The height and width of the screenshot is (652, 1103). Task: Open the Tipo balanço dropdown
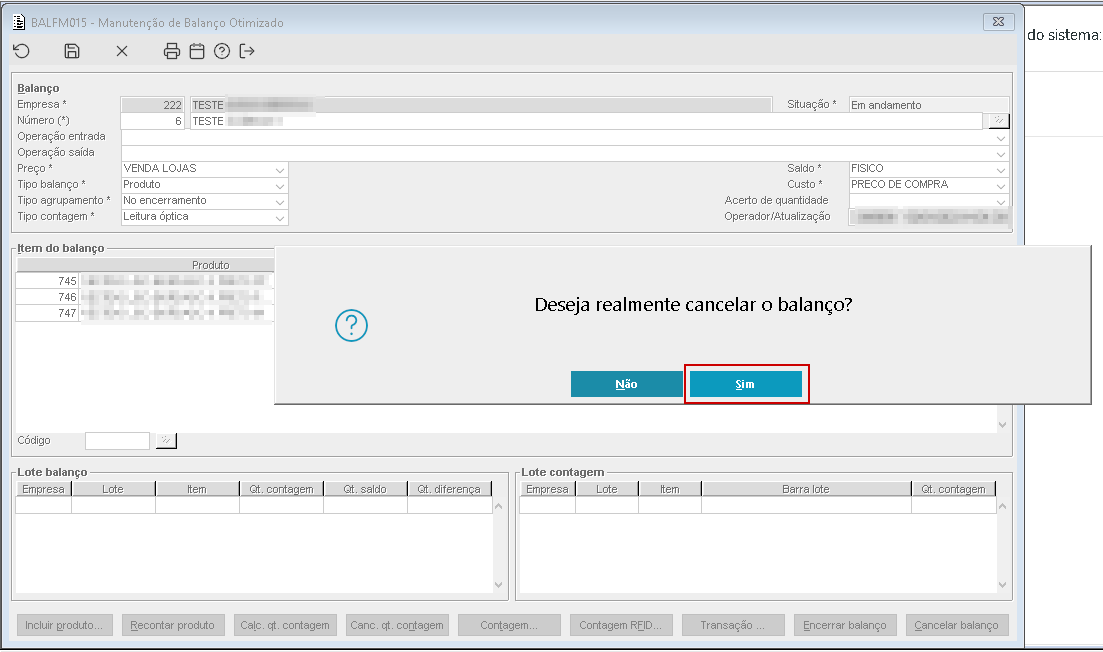(x=280, y=186)
